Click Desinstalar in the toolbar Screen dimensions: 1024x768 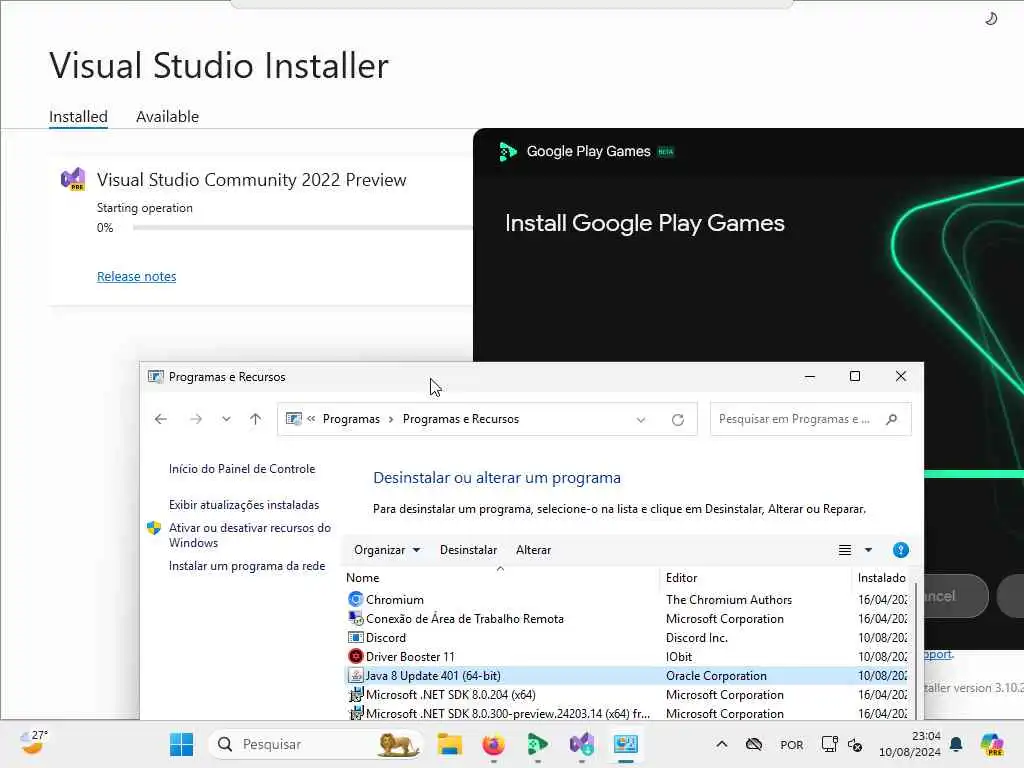click(x=468, y=550)
